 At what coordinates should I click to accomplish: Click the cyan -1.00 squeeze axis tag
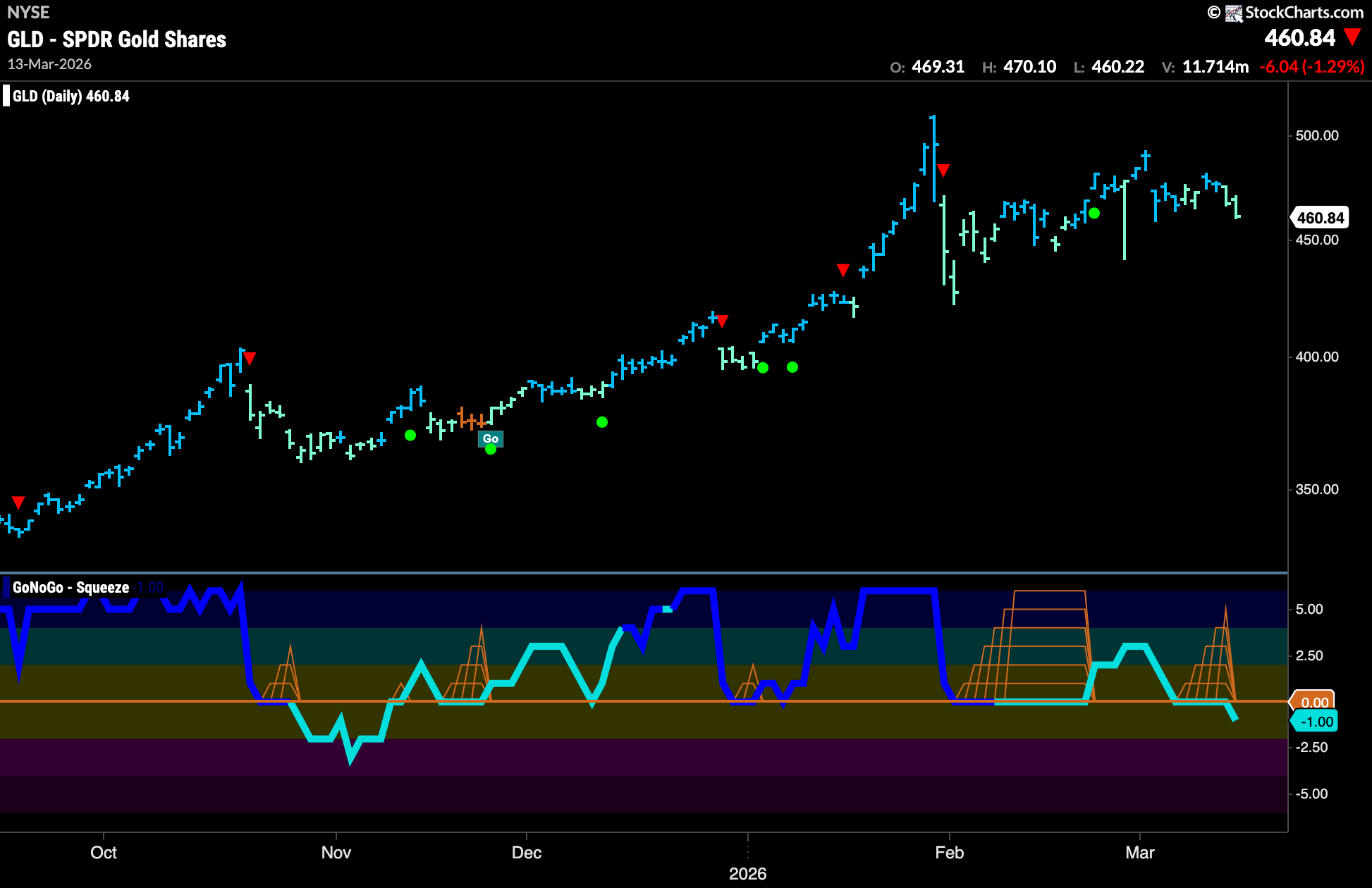[x=1315, y=722]
